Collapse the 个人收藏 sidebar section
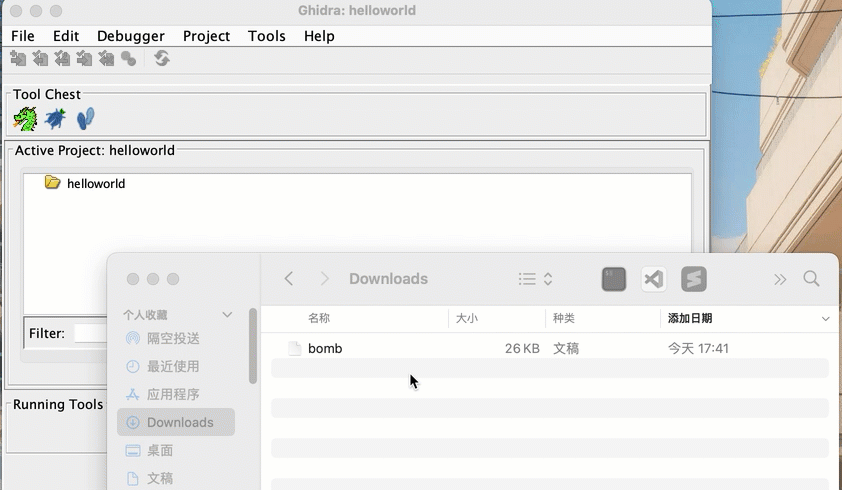Image resolution: width=842 pixels, height=490 pixels. 227,315
